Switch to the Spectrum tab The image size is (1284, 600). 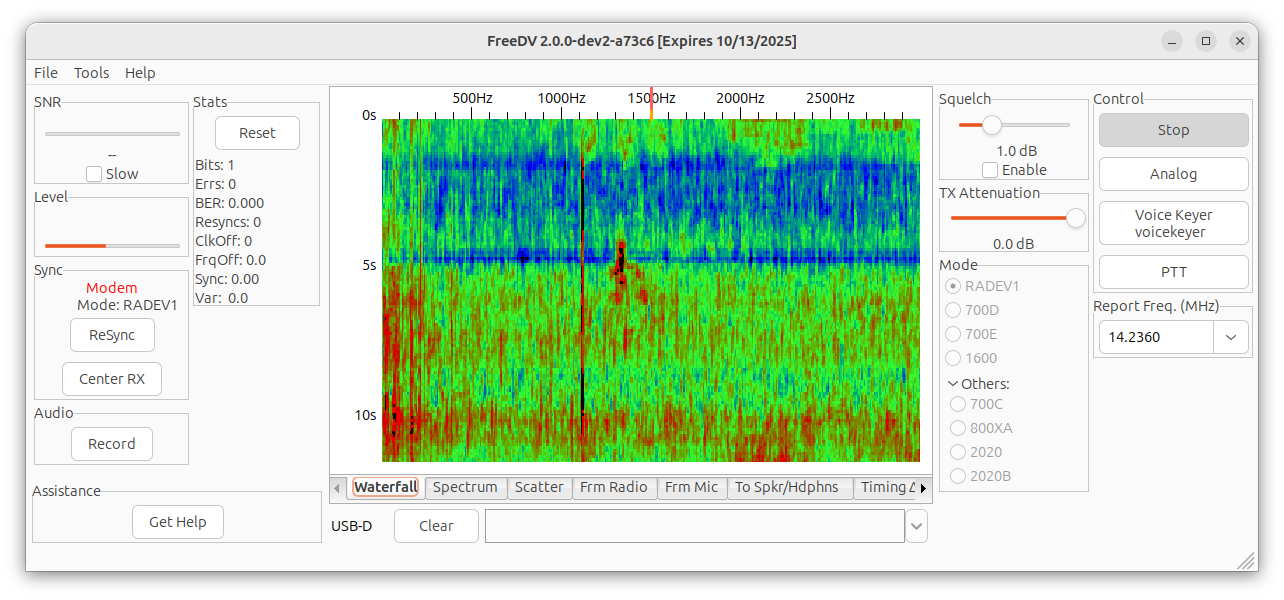click(x=465, y=487)
